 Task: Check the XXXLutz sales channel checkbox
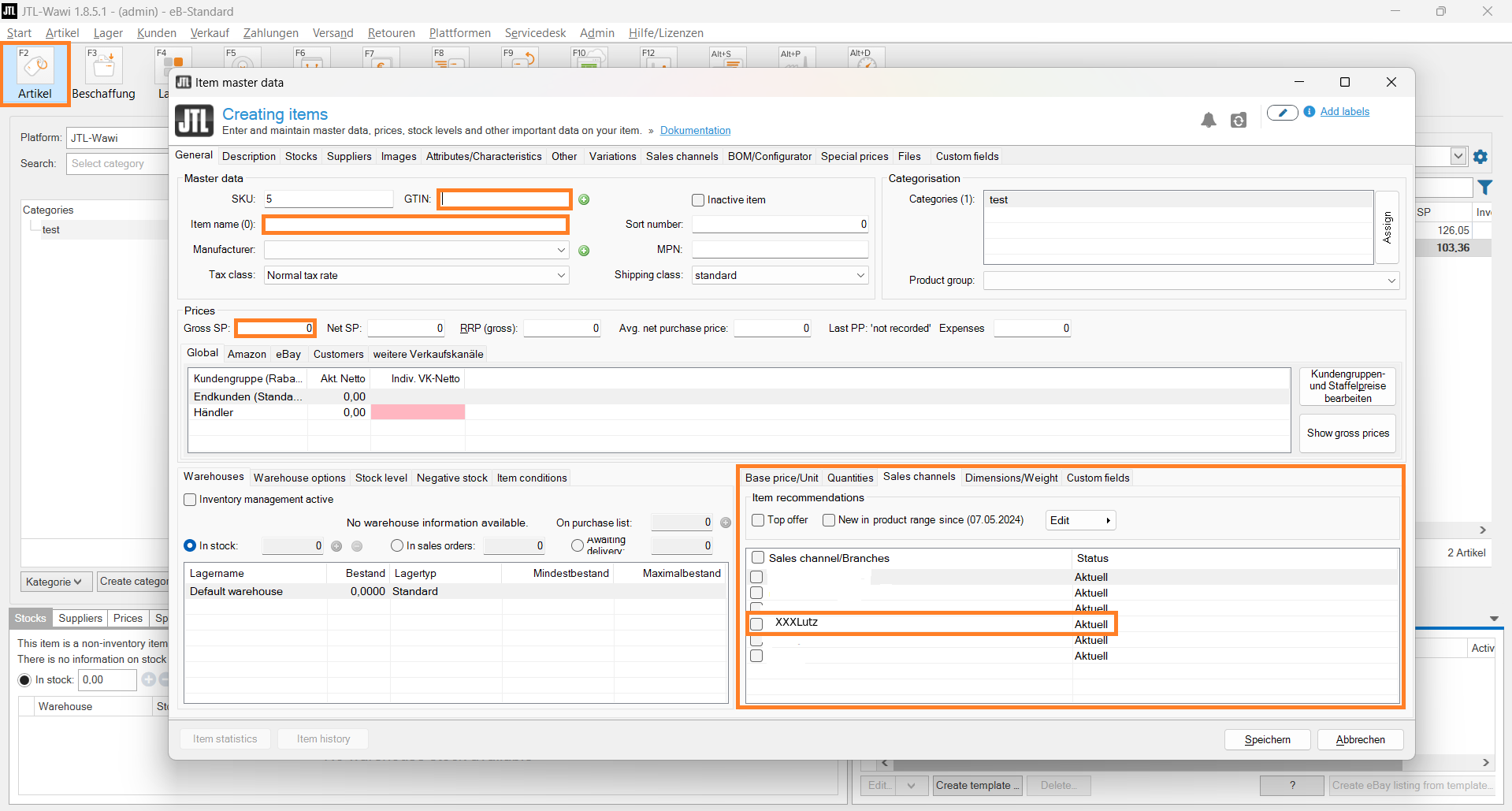757,624
